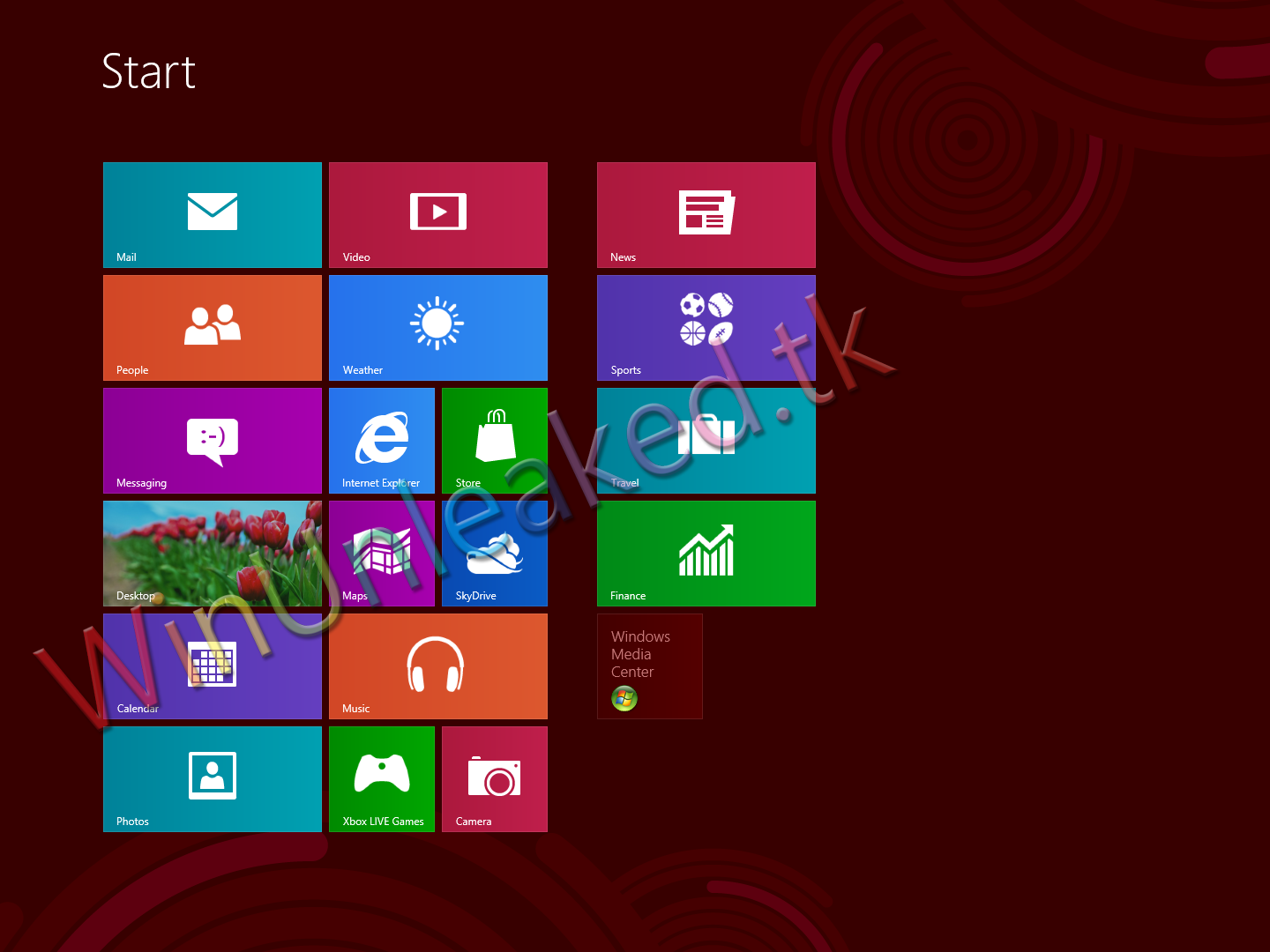Viewport: 1270px width, 952px height.
Task: Launch the Messaging tile
Action: [213, 441]
